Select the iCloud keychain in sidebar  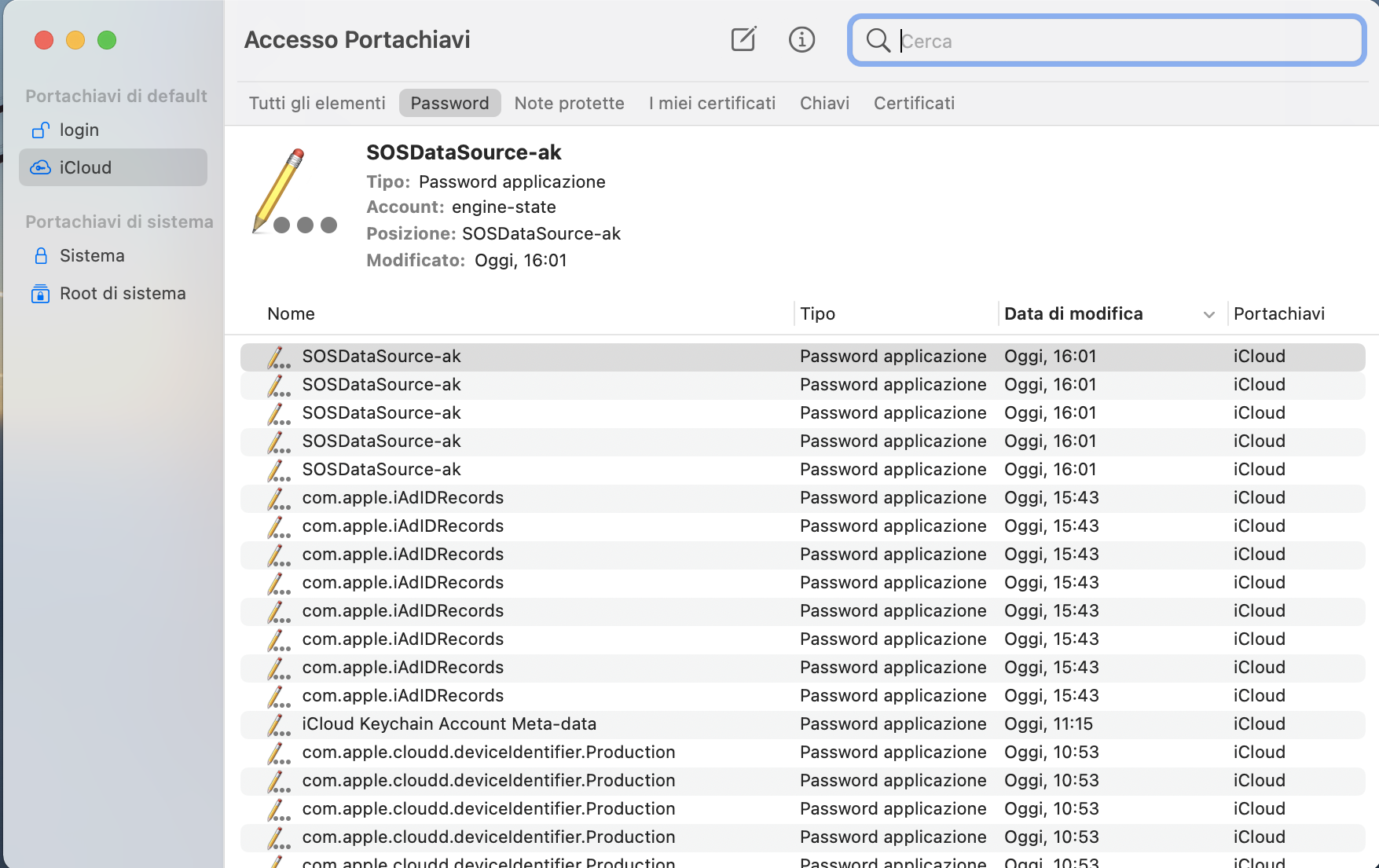coord(113,167)
